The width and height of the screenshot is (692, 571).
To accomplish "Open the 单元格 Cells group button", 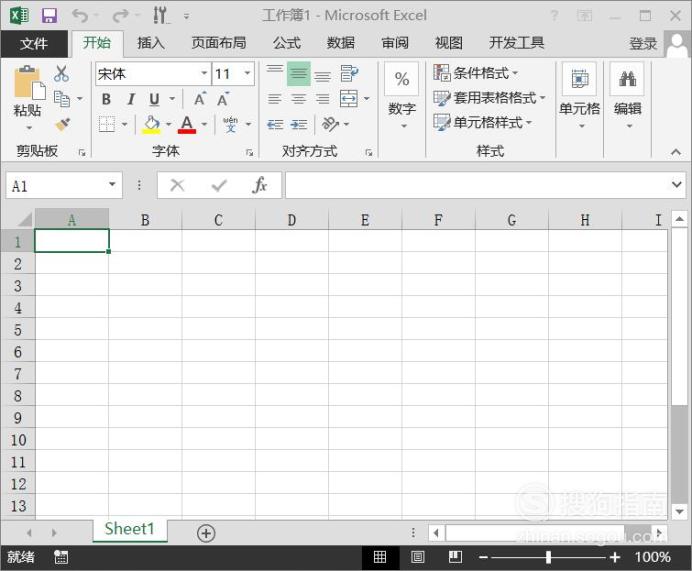I will coord(579,96).
